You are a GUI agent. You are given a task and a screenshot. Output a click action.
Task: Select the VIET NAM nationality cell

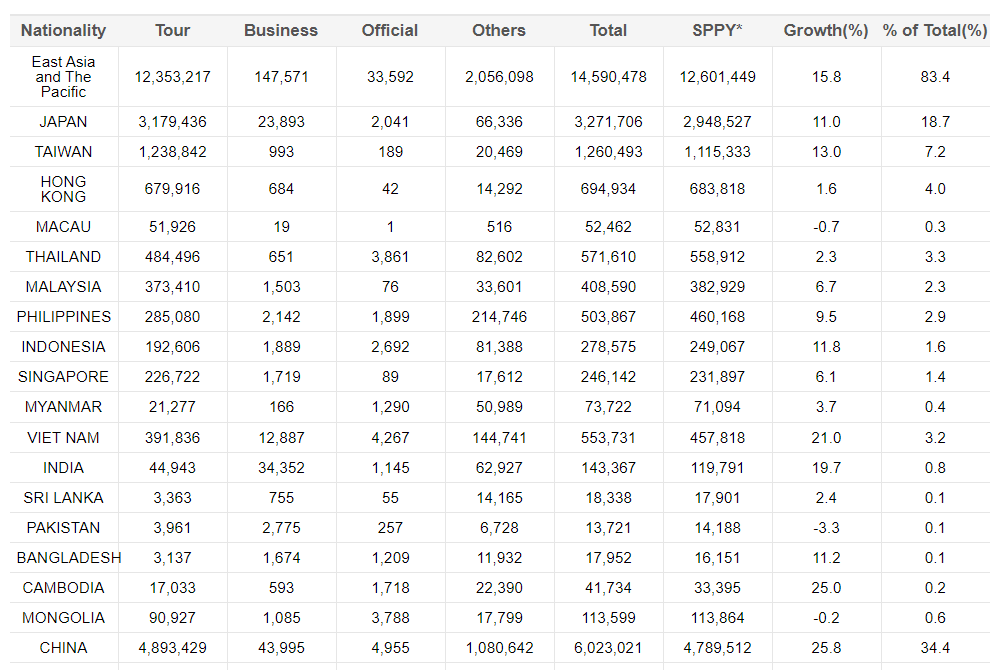[63, 438]
